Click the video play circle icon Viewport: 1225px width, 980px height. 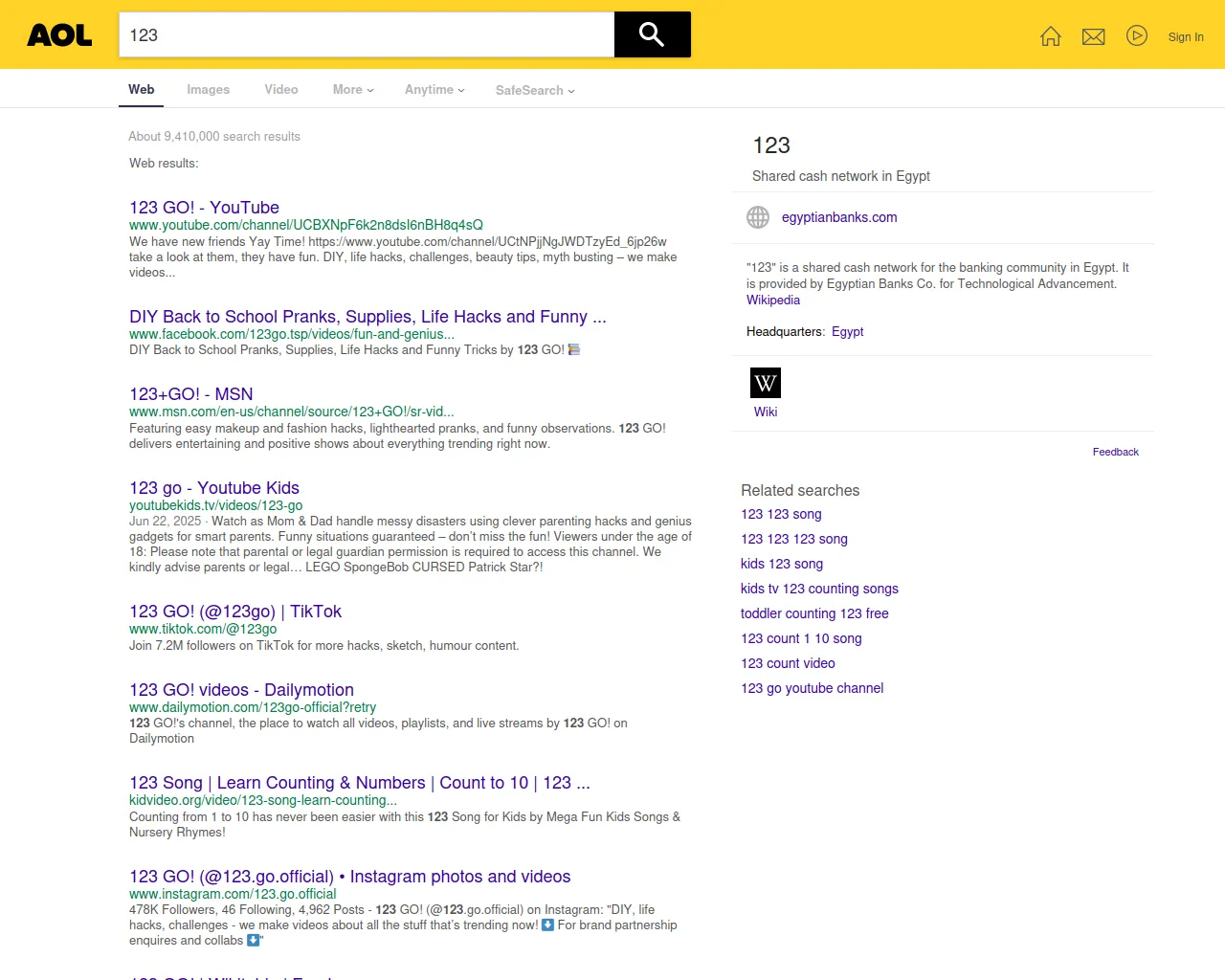1136,36
